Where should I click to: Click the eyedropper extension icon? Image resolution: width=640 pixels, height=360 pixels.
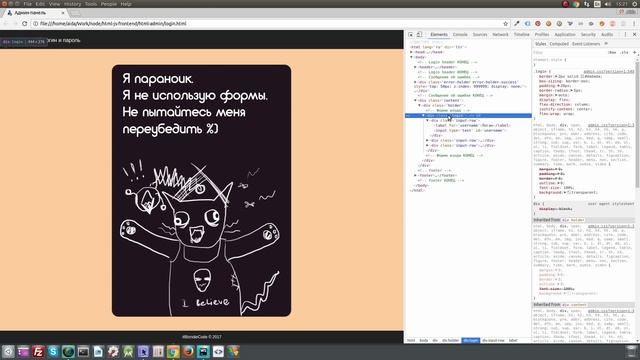point(517,24)
